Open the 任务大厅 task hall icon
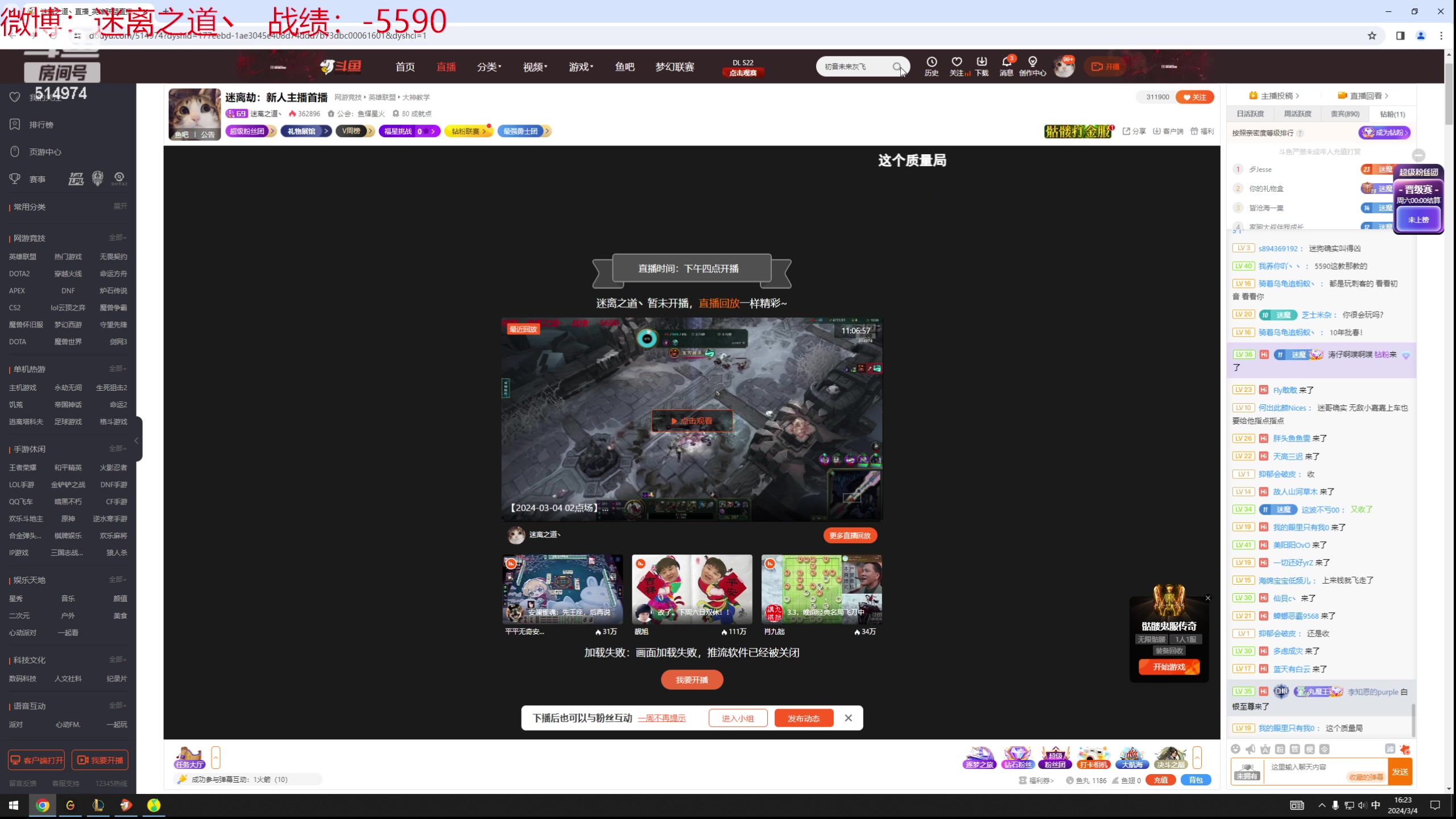This screenshot has height=819, width=1456. pyautogui.click(x=189, y=758)
